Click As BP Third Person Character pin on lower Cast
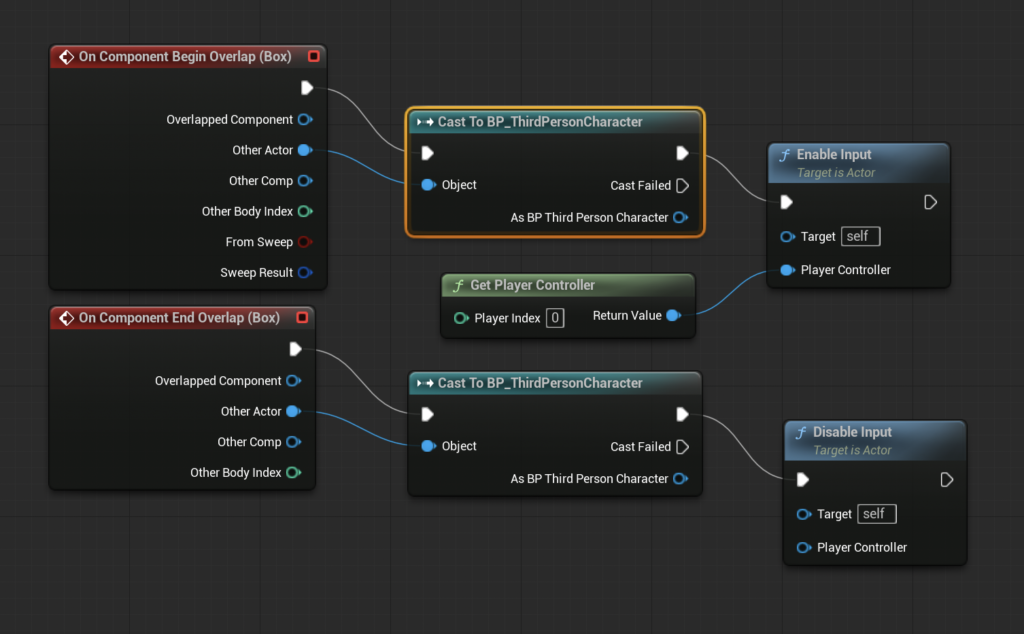The width and height of the screenshot is (1024, 634). coord(680,479)
